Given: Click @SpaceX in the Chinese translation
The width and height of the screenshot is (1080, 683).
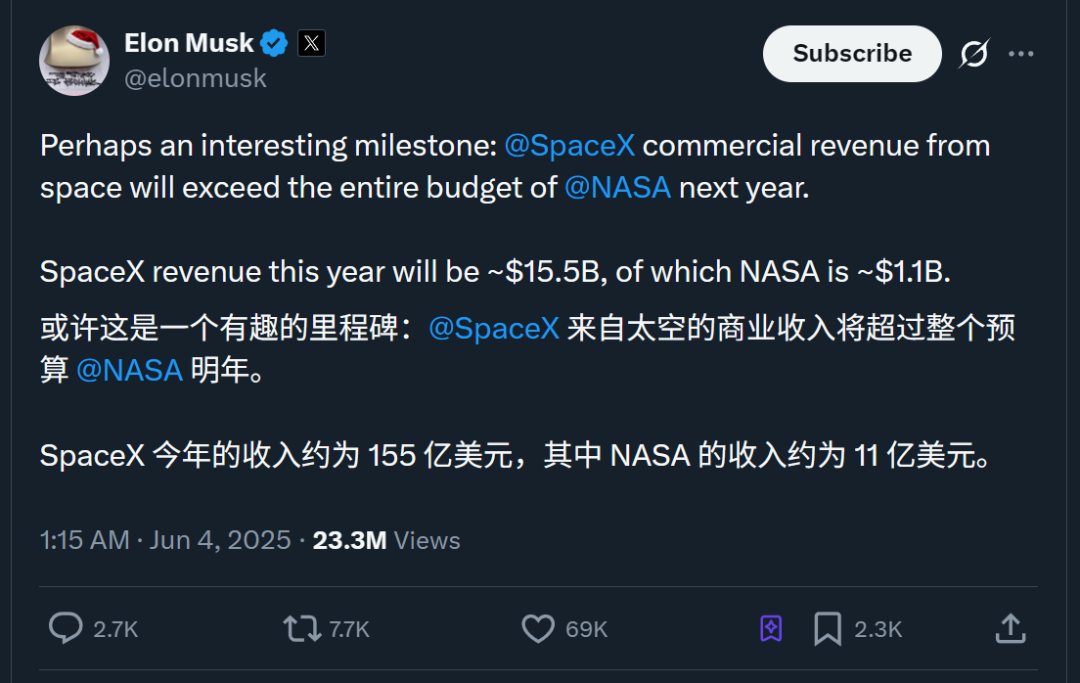Looking at the screenshot, I should 493,328.
